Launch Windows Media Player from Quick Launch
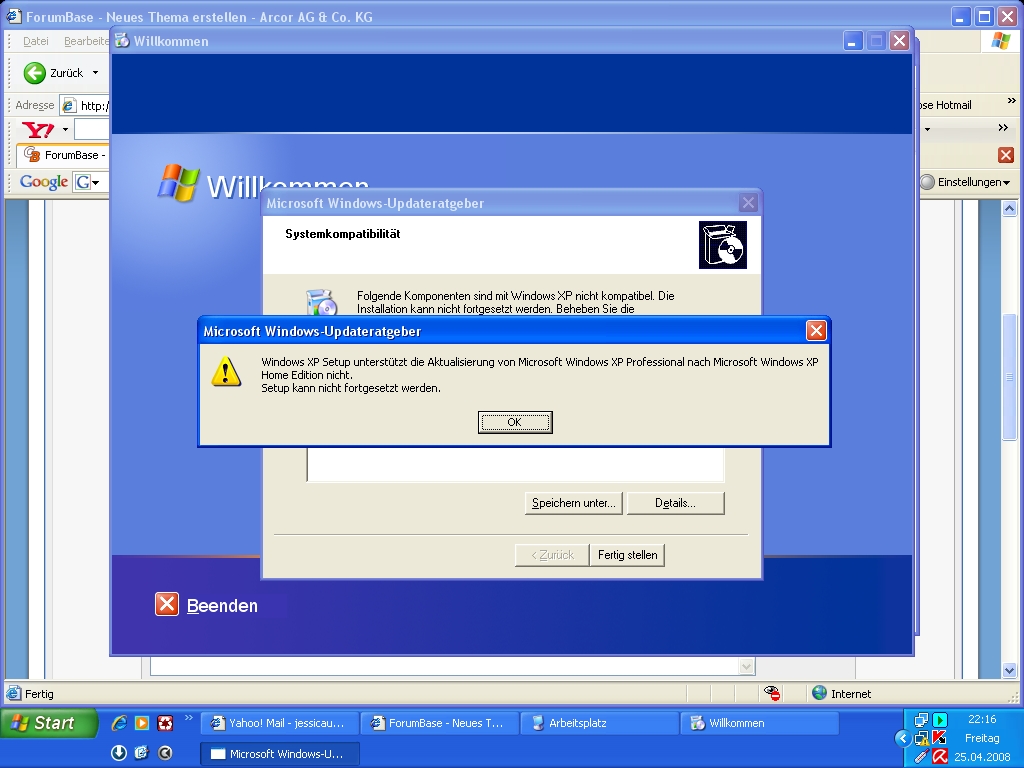1024x768 pixels. point(142,722)
